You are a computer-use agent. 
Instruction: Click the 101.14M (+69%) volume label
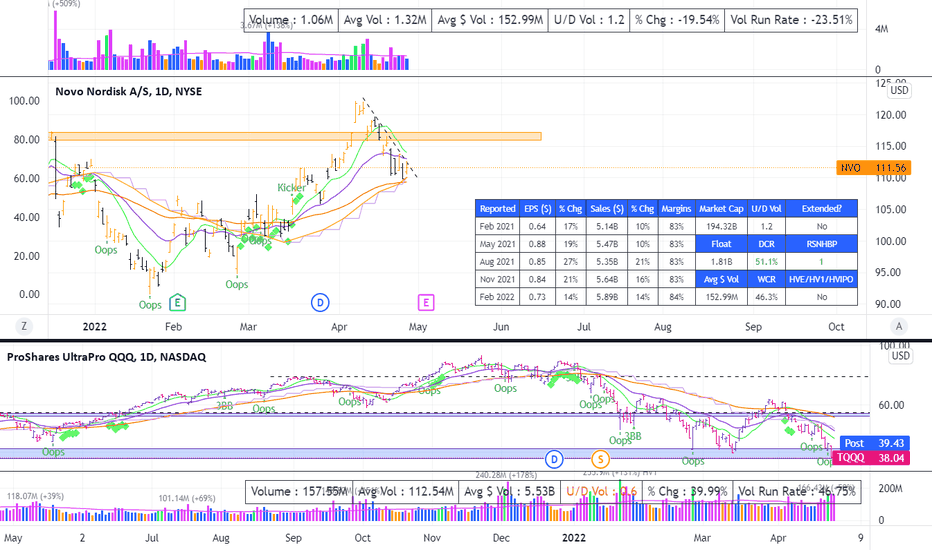point(187,498)
